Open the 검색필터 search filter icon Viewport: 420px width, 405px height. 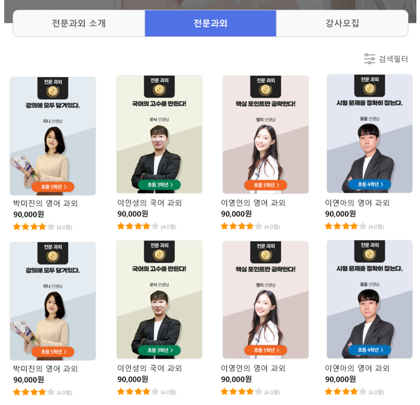(369, 59)
